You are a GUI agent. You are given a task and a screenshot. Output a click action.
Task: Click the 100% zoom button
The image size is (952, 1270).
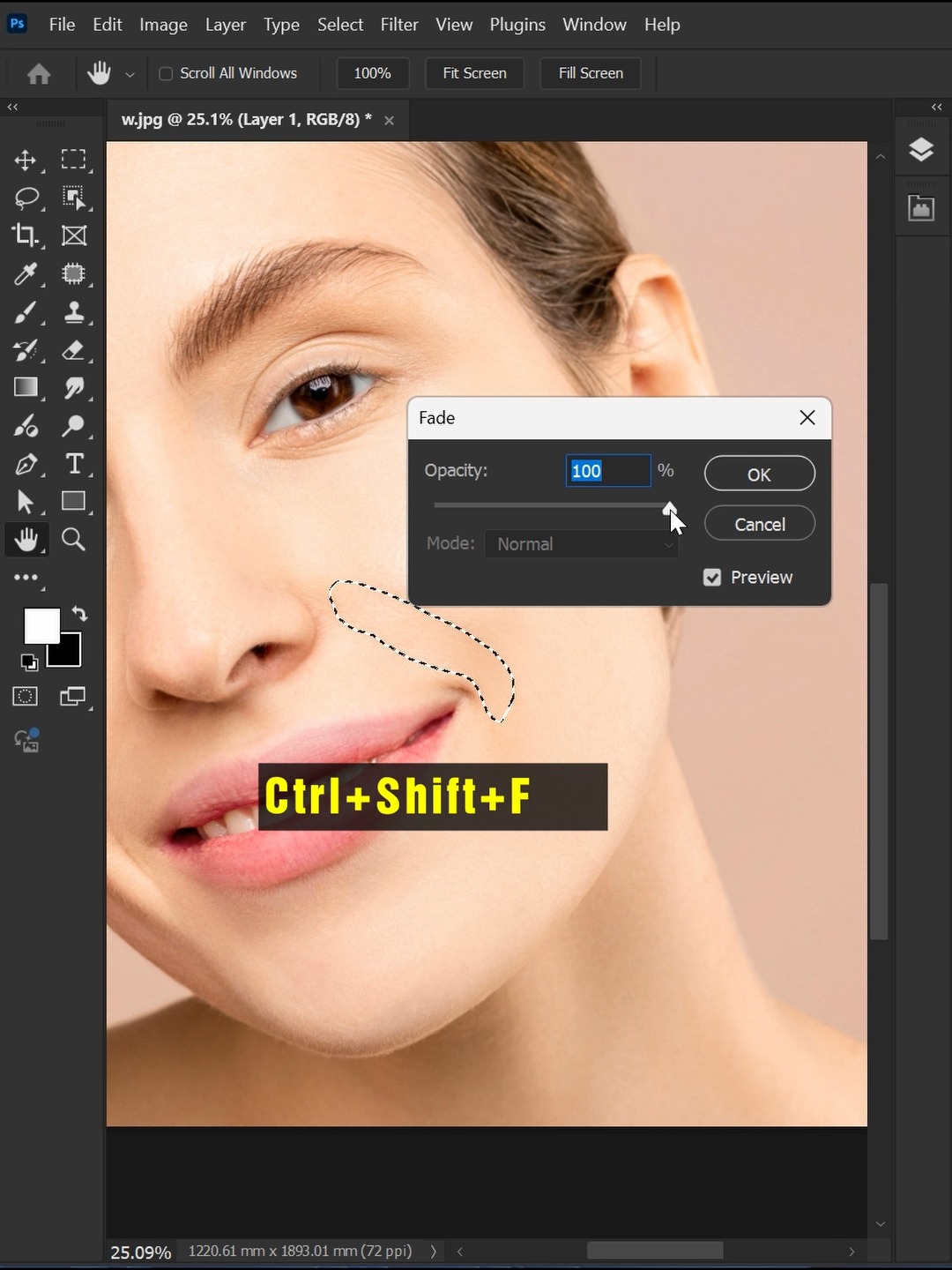[x=373, y=73]
